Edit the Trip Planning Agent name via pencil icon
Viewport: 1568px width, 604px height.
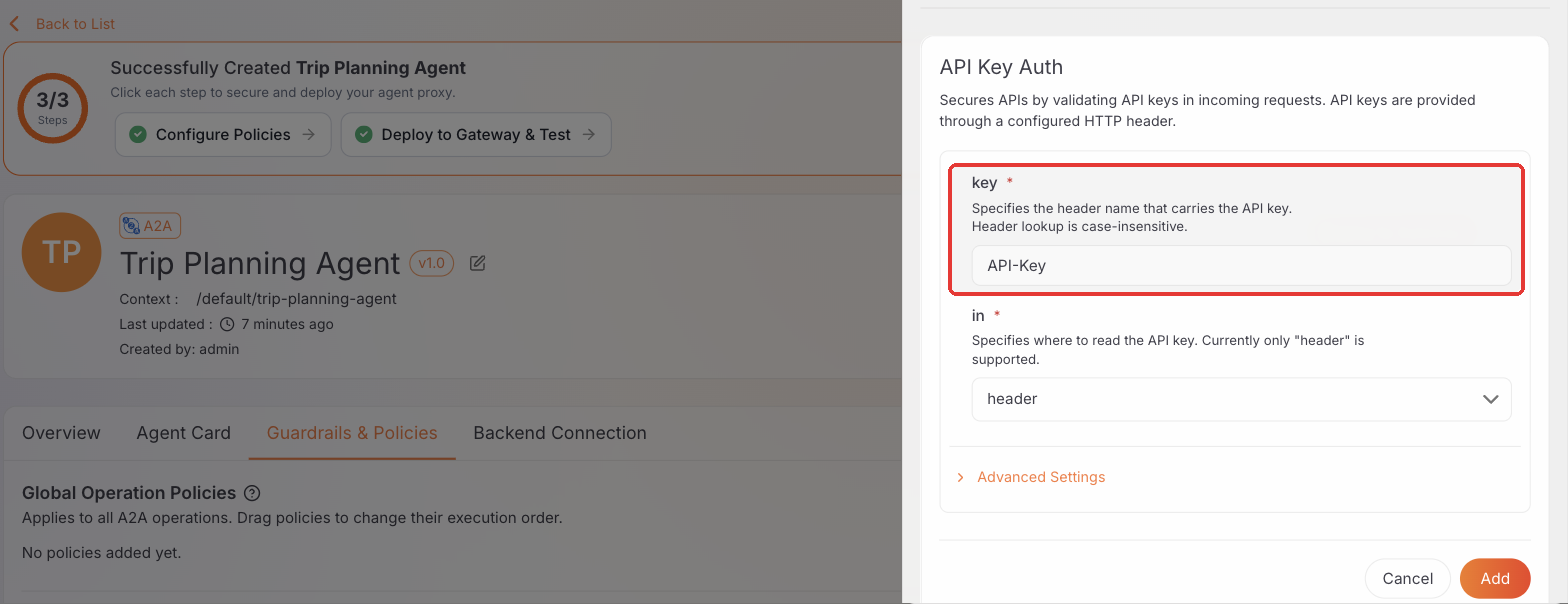(x=478, y=263)
